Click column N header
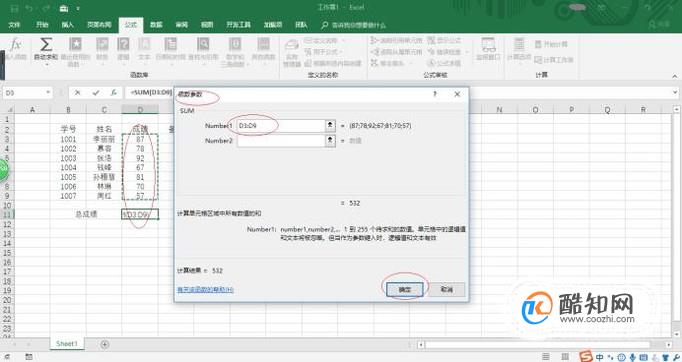The width and height of the screenshot is (682, 362). point(499,110)
